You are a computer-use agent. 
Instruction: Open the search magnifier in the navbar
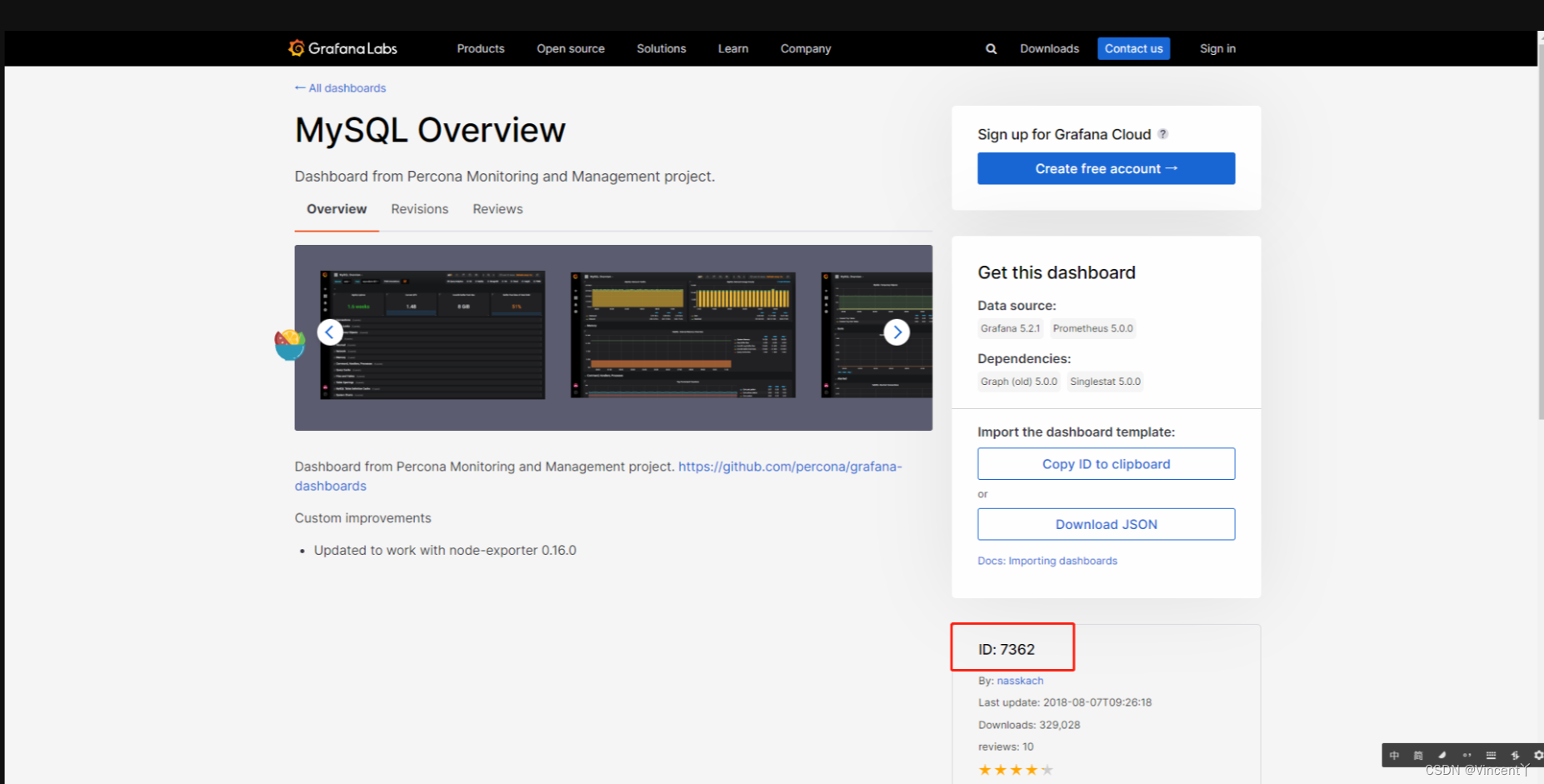990,48
